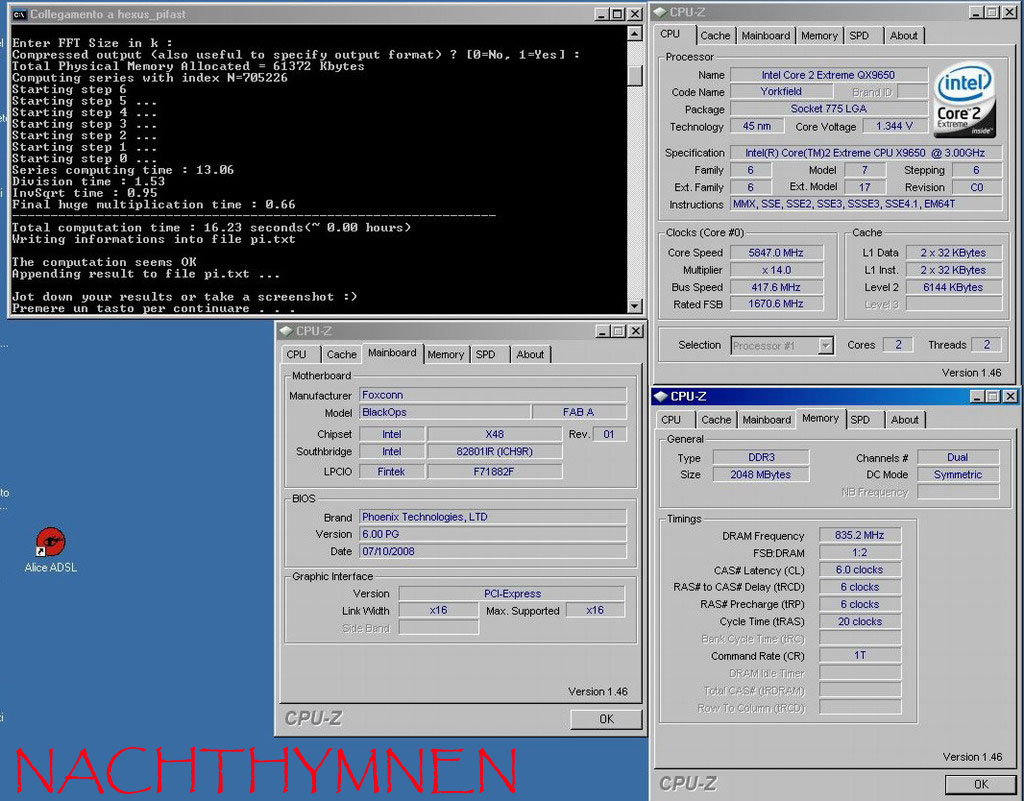Click console scrollbar down arrow

(x=635, y=306)
